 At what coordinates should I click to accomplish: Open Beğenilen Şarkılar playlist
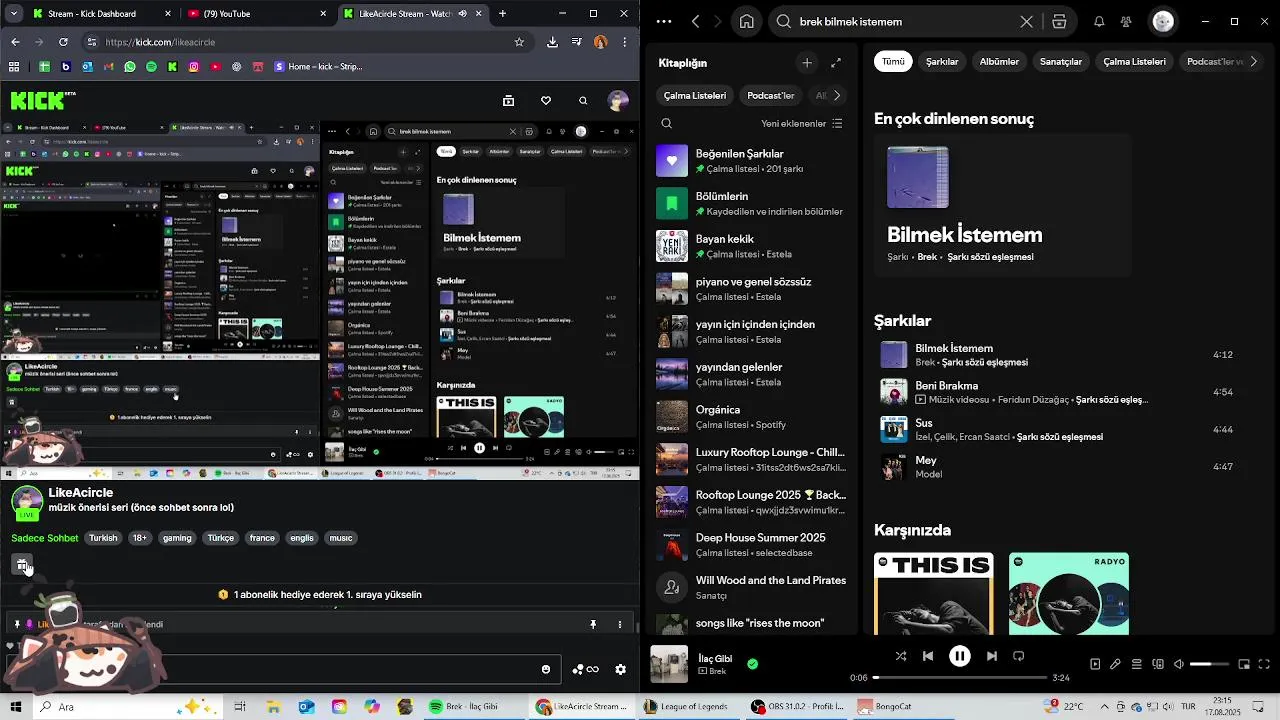(750, 161)
